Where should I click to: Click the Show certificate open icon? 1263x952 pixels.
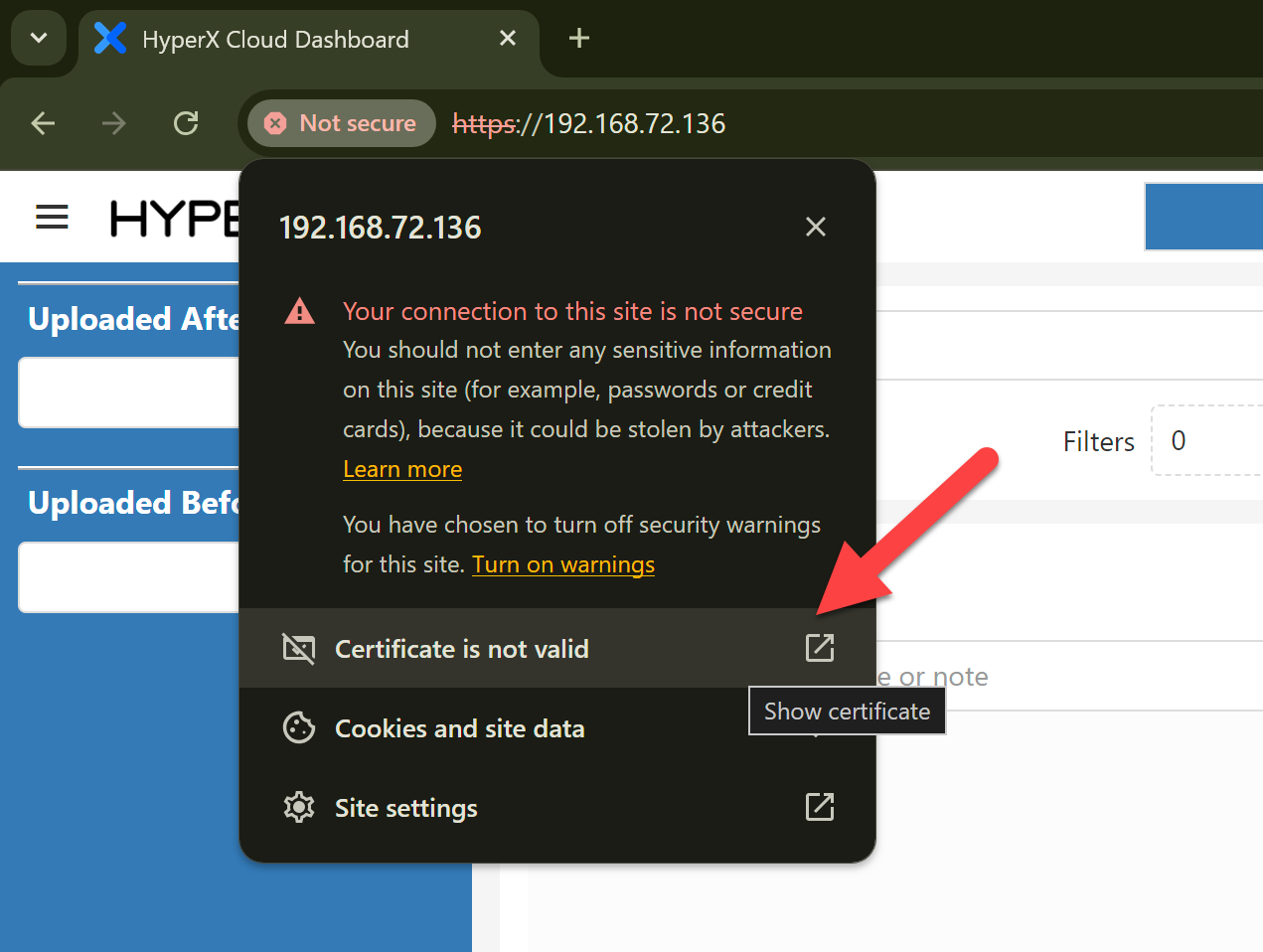(820, 648)
